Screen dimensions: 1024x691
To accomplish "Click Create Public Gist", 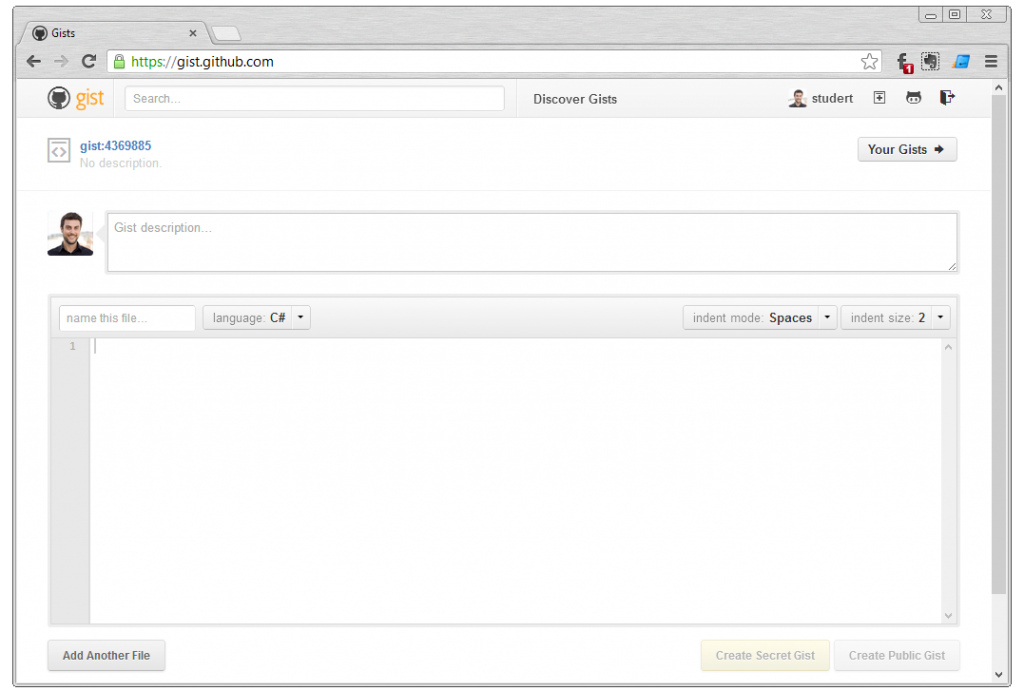I will tap(897, 656).
